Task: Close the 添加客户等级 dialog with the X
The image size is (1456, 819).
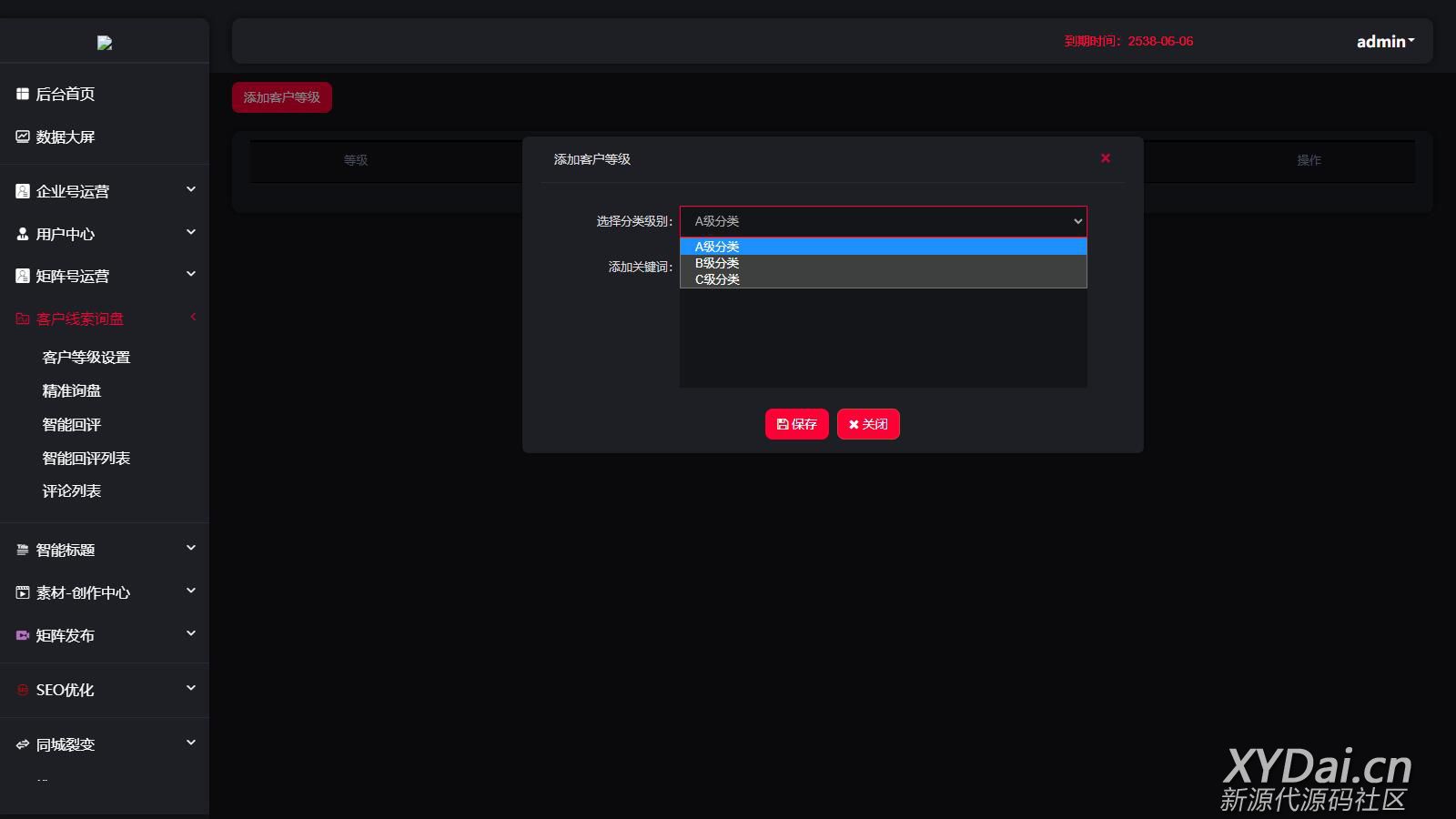Action: pos(1105,158)
